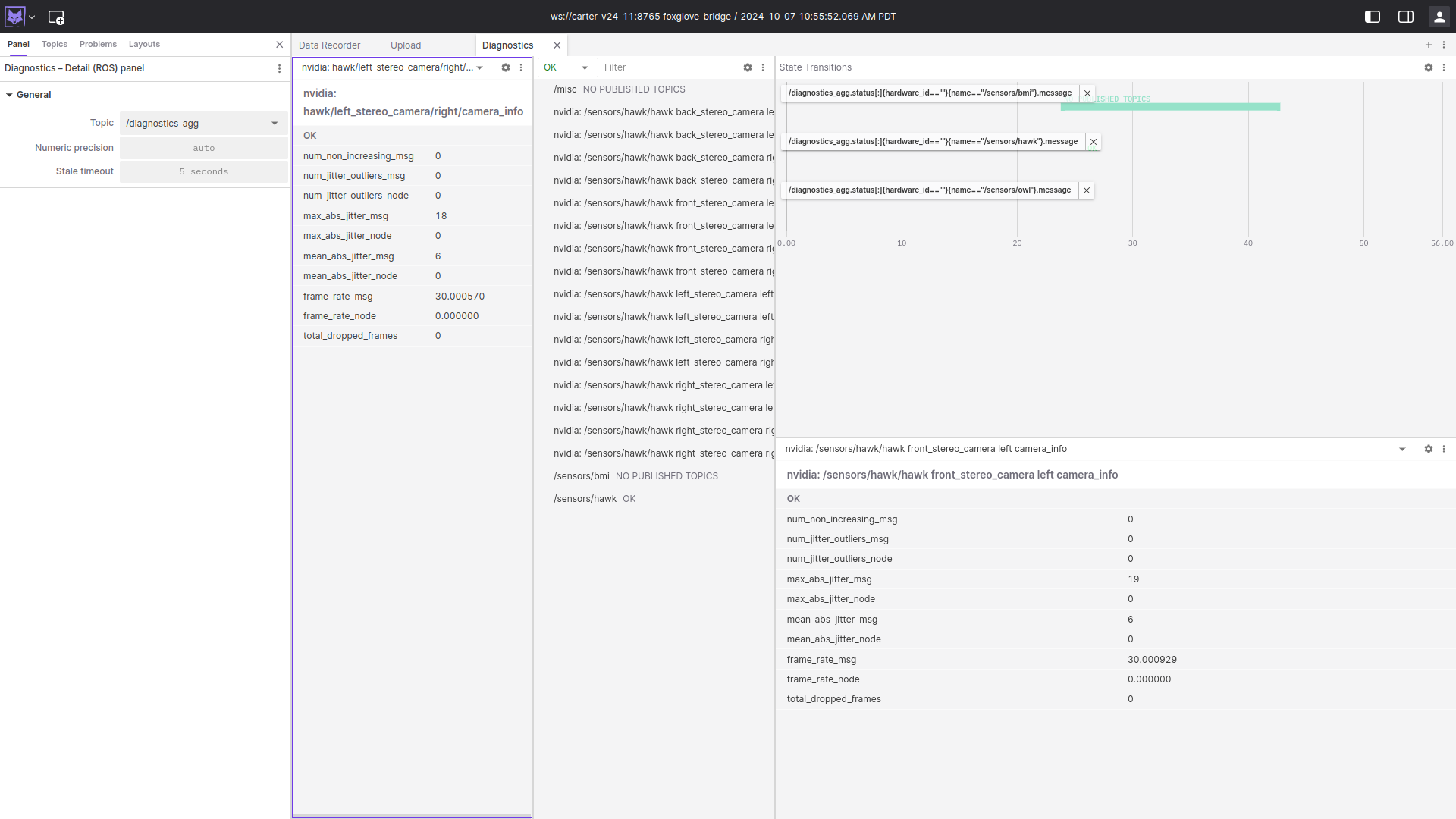
Task: Toggle the left sidebar icon
Action: (x=1373, y=16)
